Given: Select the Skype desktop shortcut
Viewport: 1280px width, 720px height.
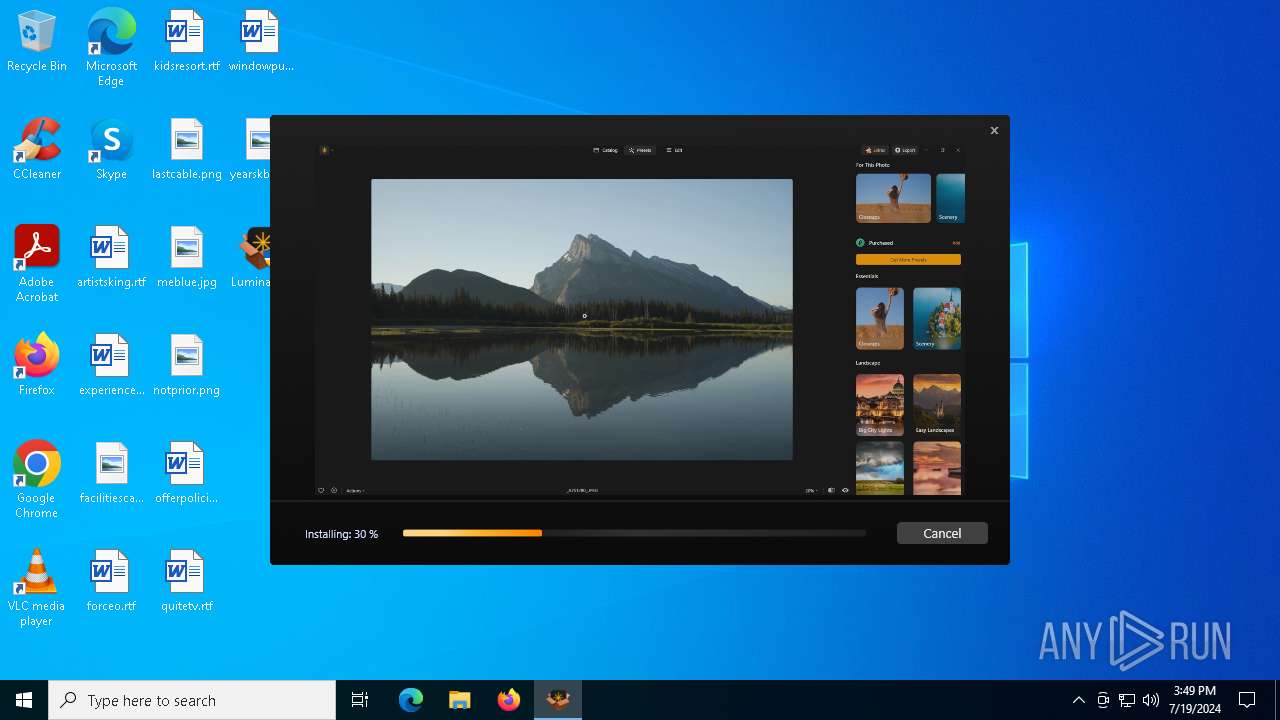Looking at the screenshot, I should pyautogui.click(x=111, y=149).
